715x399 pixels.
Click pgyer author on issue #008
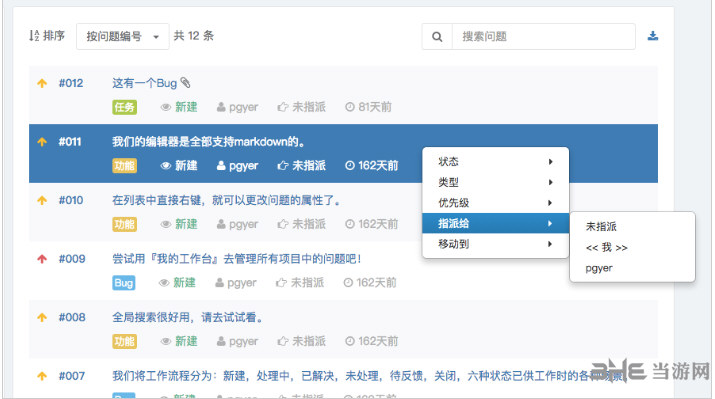point(244,342)
